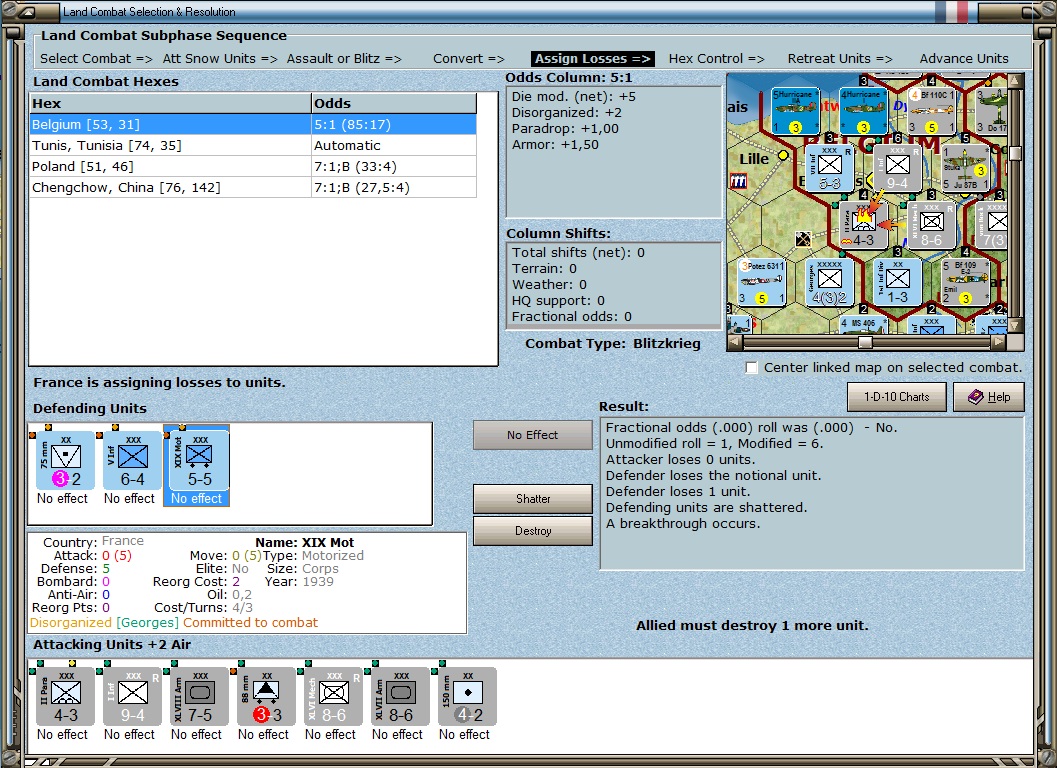Click minimap scroll left arrow
Viewport: 1057px width, 768px height.
[736, 343]
